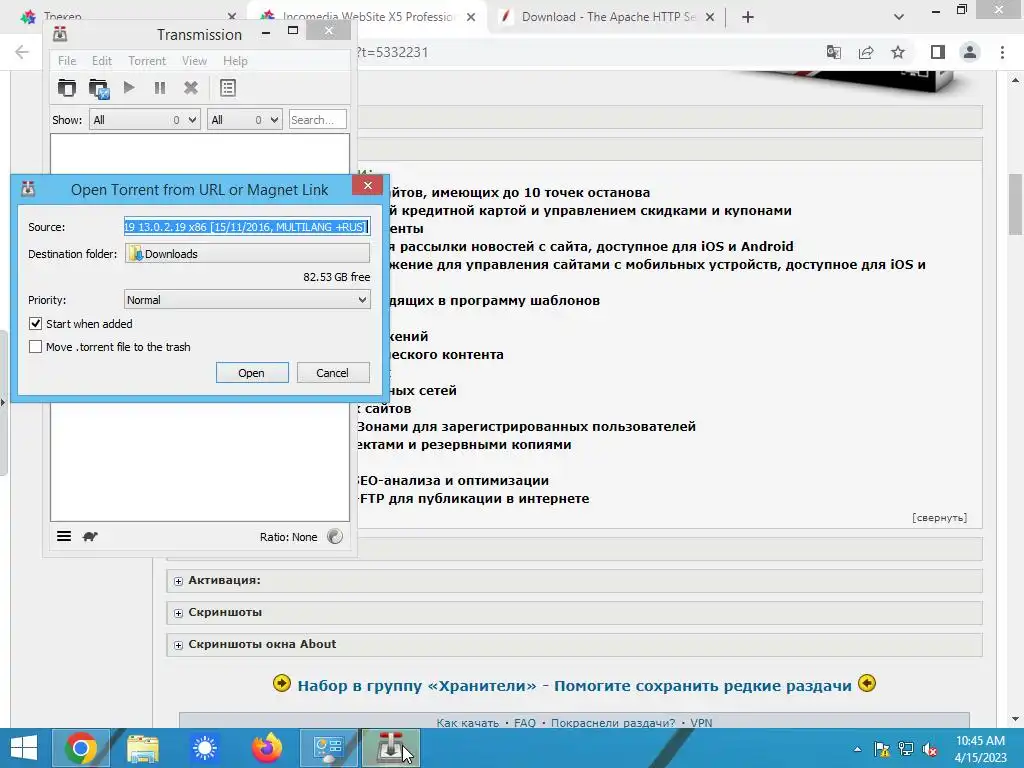Open View menu in Transmission

(x=194, y=61)
